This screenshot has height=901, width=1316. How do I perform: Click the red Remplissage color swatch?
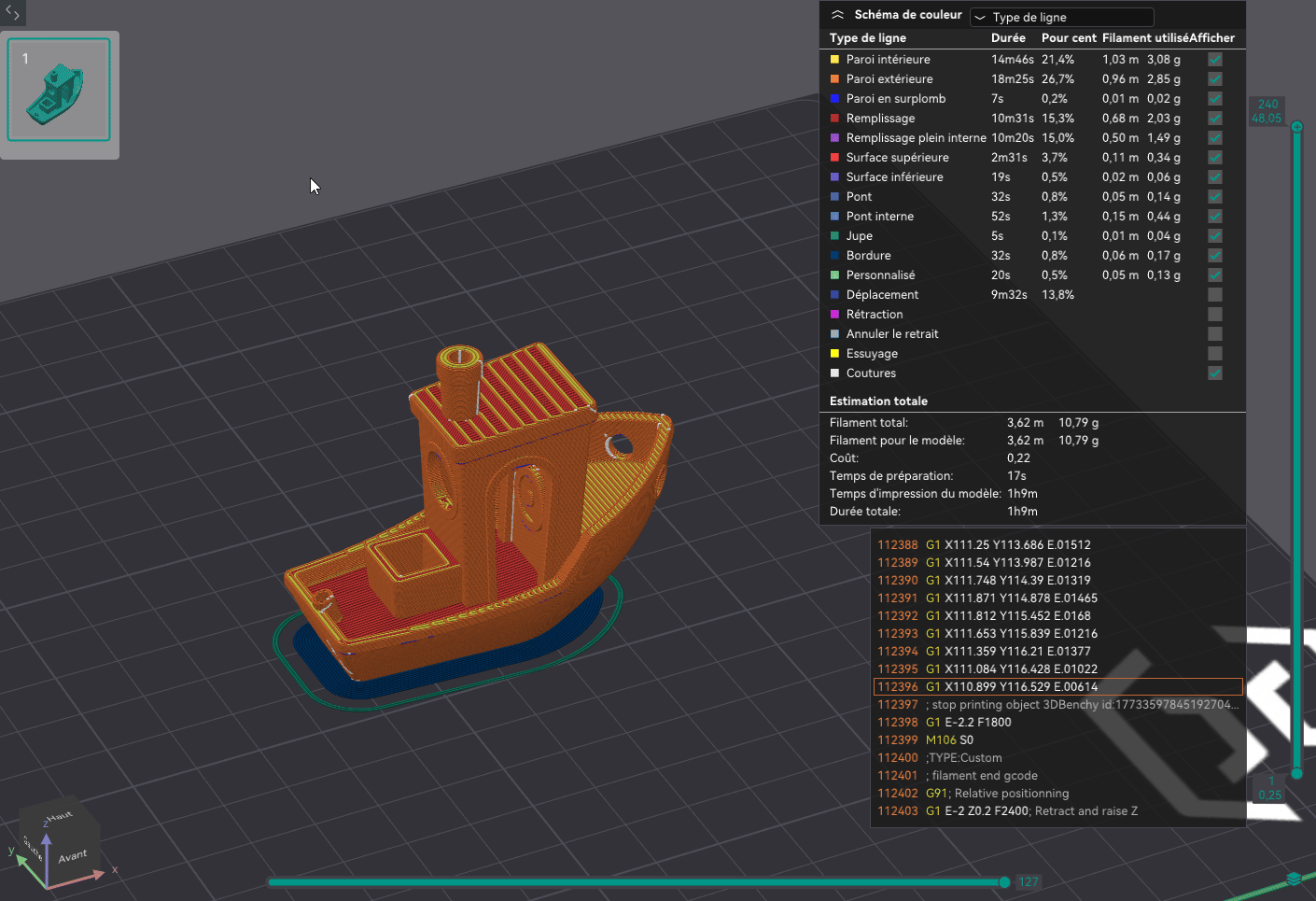tap(833, 118)
